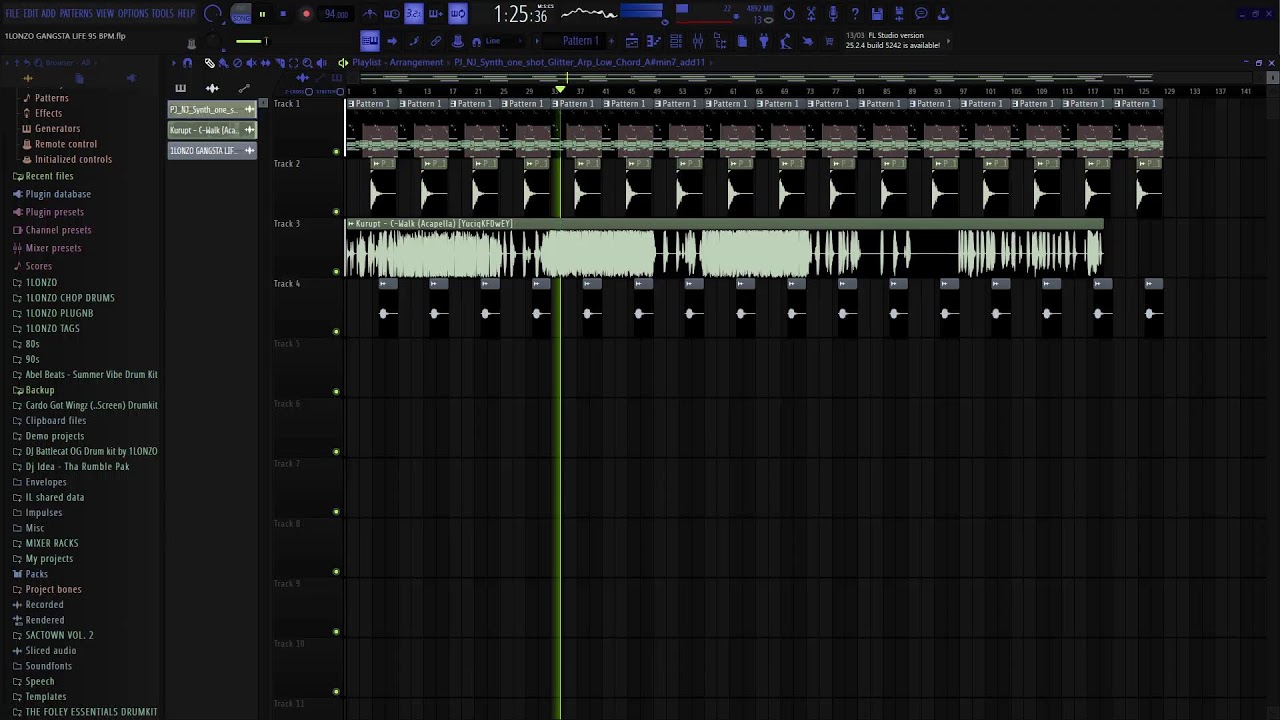Toggle the Pat/Song mode switch
Viewport: 1280px width, 720px height.
coord(241,14)
